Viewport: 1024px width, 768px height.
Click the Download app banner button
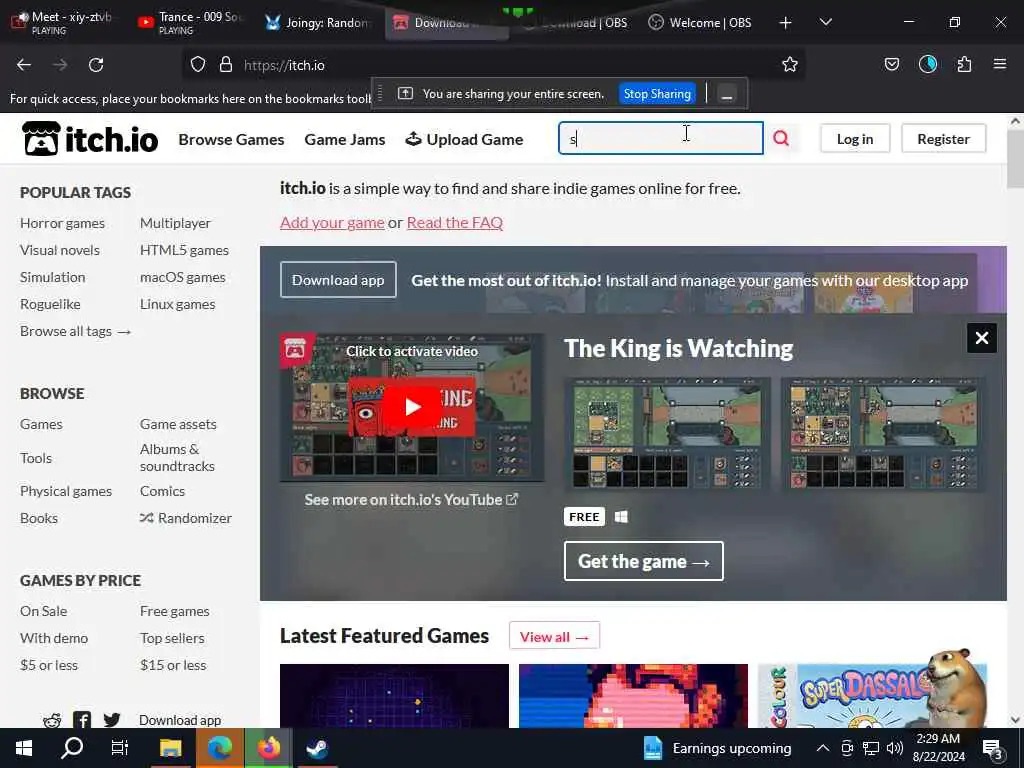point(338,280)
